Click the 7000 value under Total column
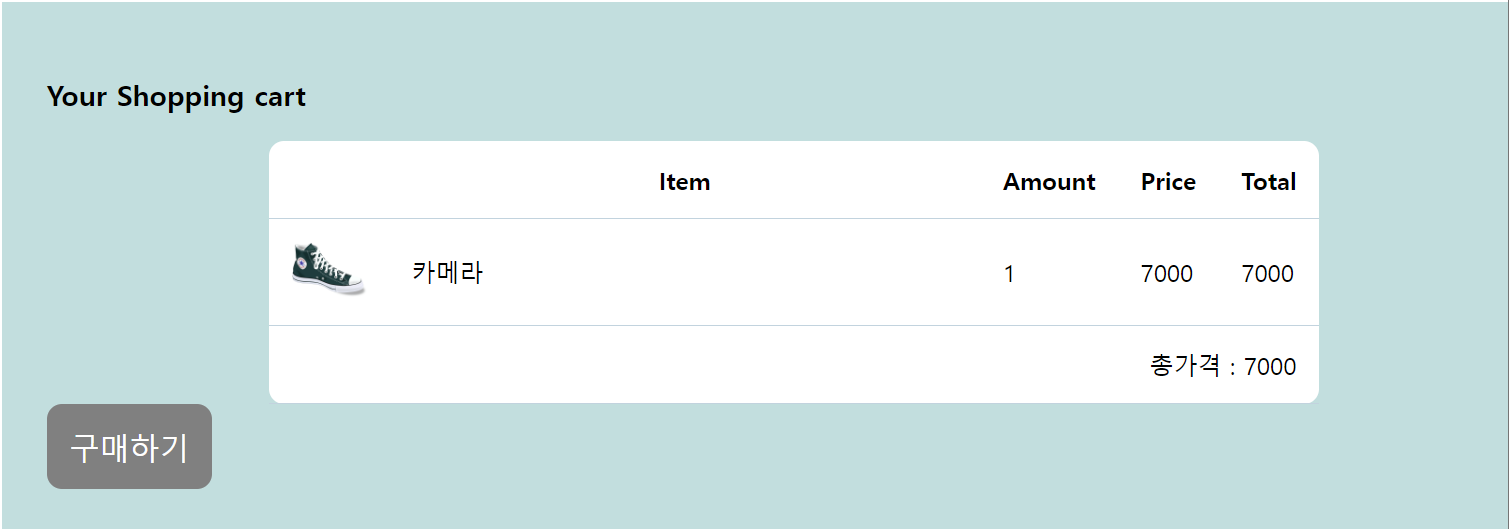The width and height of the screenshot is (1509, 529). pos(1267,274)
